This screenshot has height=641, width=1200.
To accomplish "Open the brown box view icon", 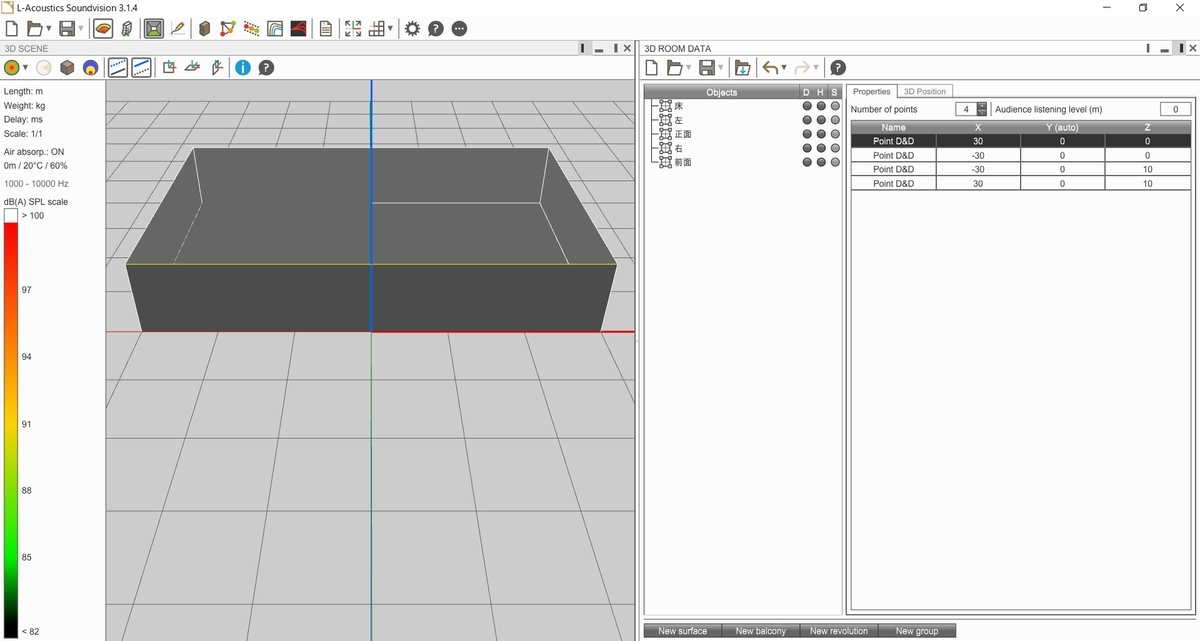I will click(205, 29).
